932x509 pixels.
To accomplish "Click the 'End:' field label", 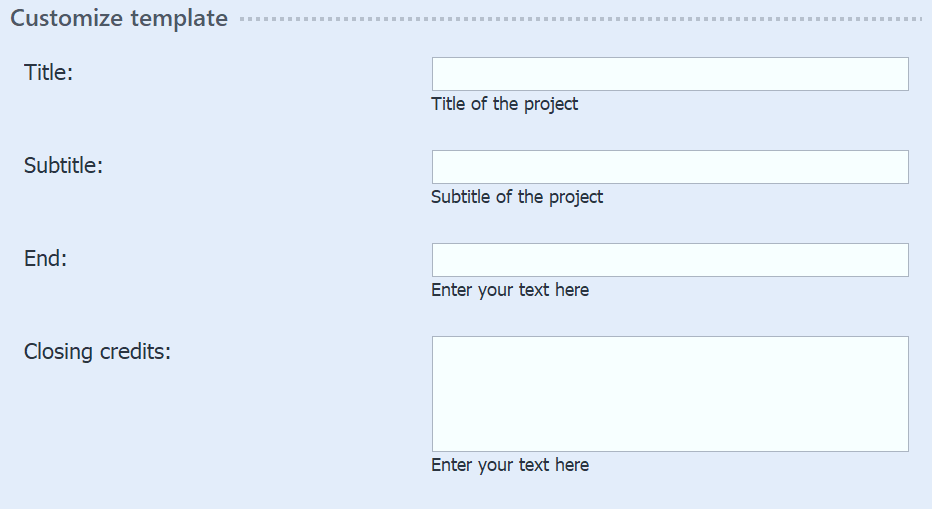I will pos(45,258).
